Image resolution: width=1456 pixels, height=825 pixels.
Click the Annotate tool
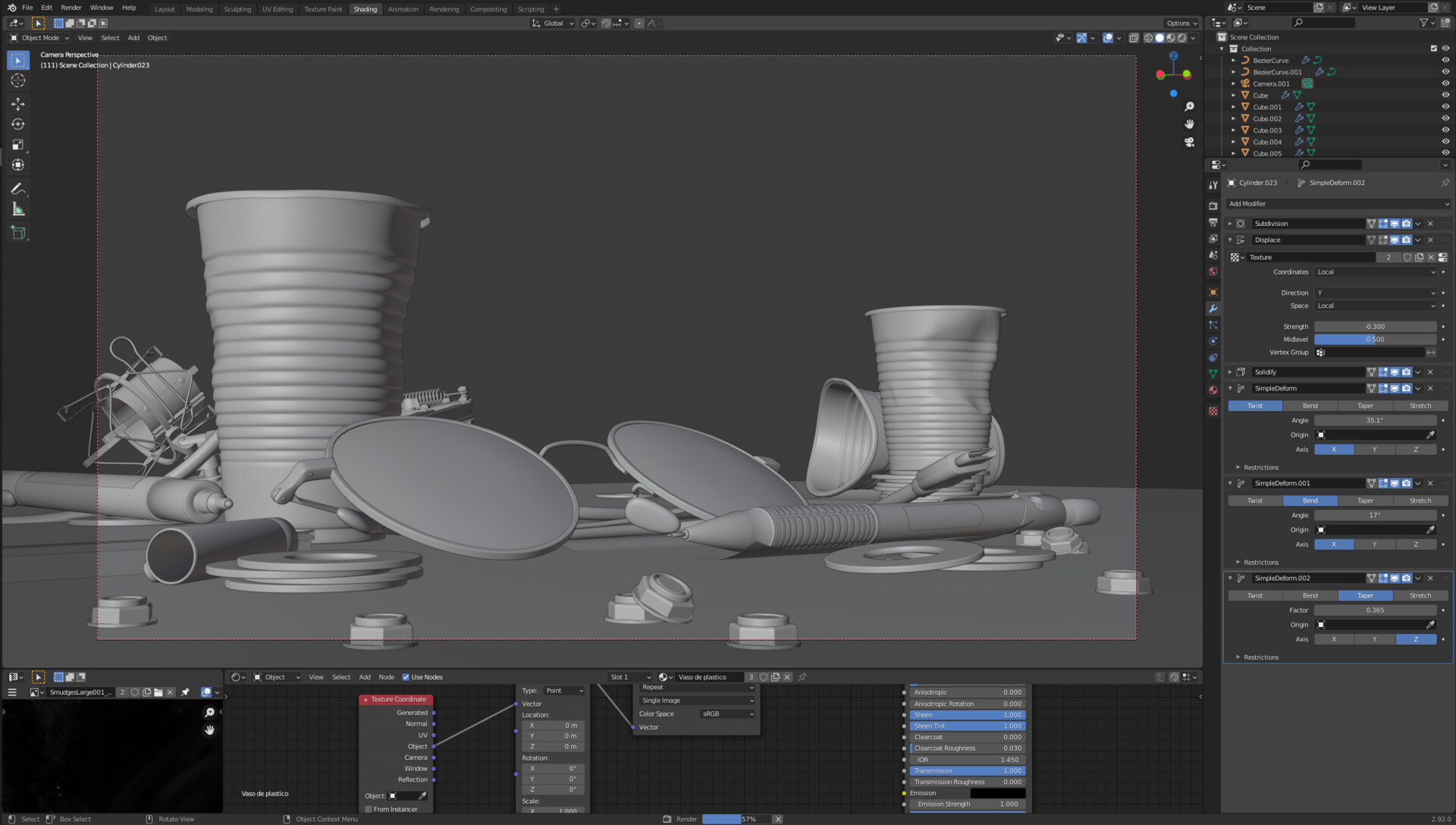coord(17,189)
